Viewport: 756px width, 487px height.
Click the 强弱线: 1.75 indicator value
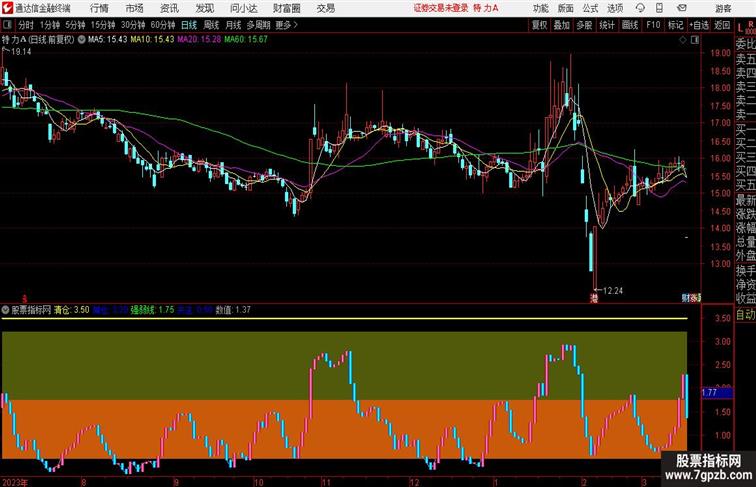[x=152, y=310]
